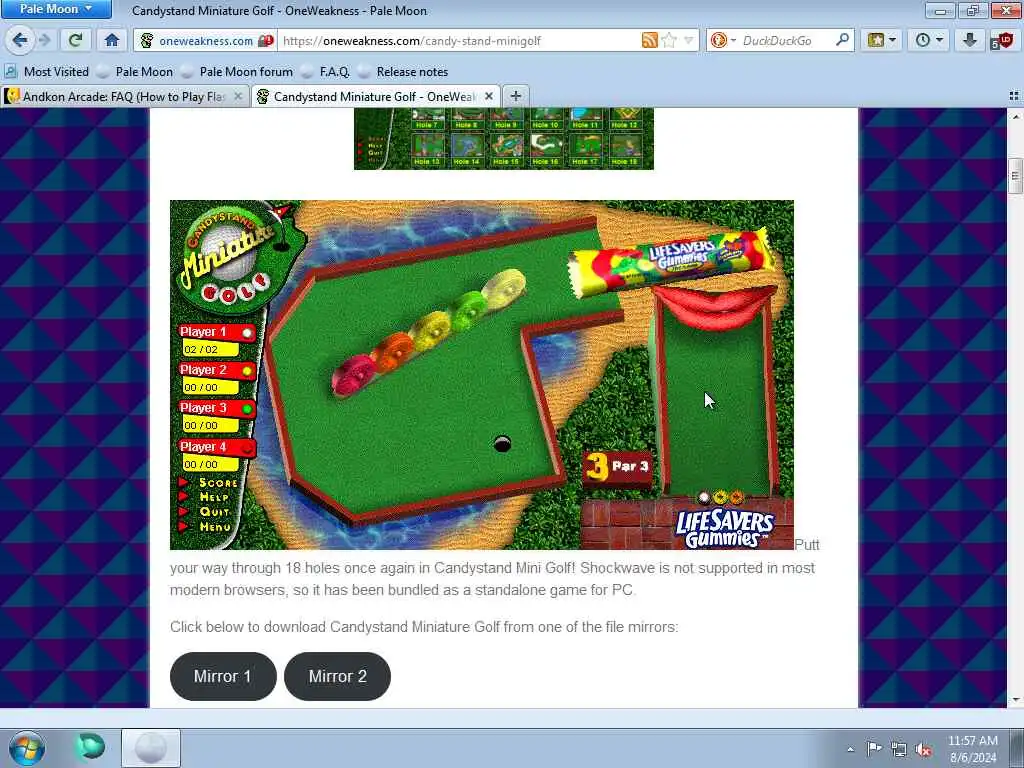Open the Pale Moon bookmark

pos(135,72)
